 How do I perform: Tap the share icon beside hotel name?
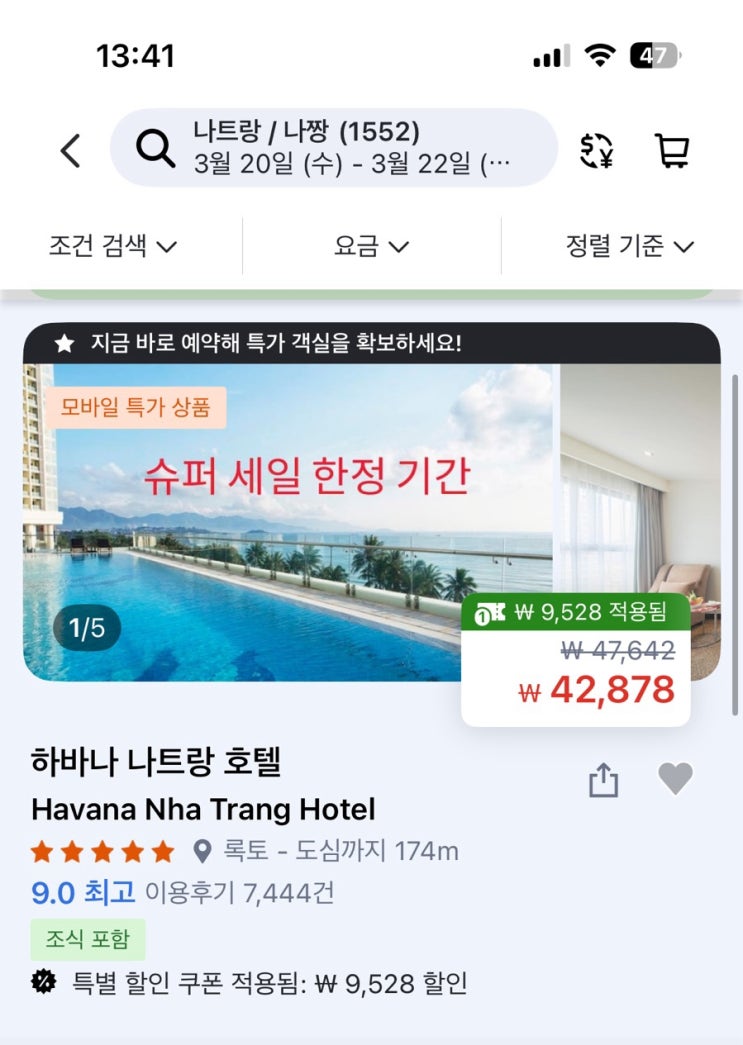(x=604, y=780)
